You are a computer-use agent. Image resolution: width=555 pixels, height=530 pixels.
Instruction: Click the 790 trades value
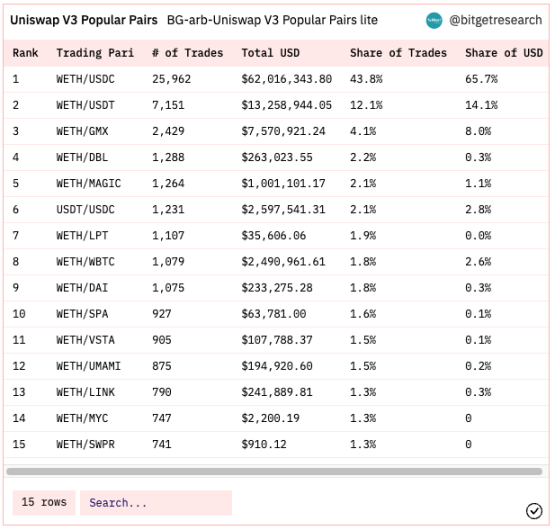[162, 392]
